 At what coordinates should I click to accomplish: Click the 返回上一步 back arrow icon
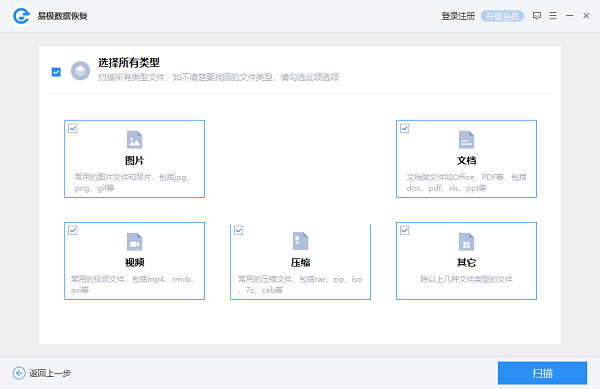point(19,373)
